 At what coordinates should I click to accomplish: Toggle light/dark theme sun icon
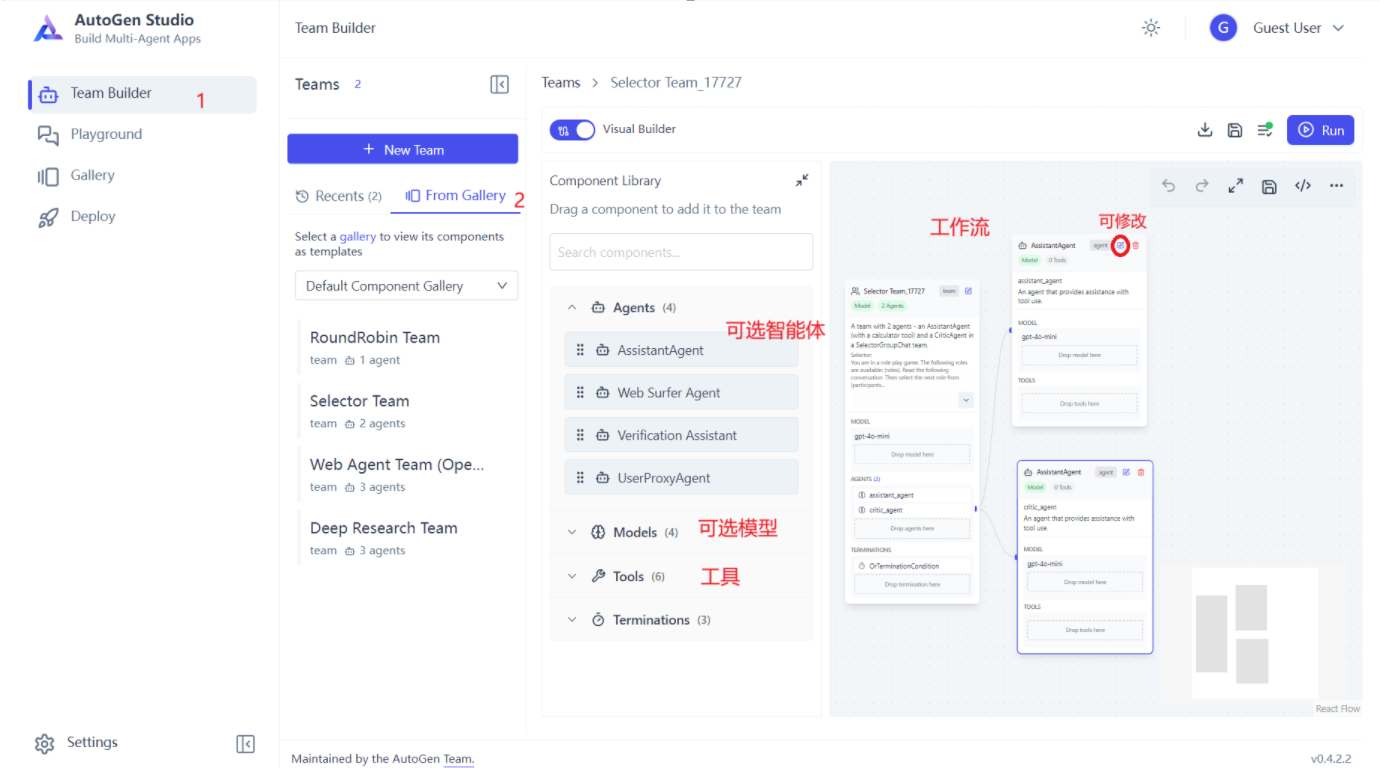tap(1151, 28)
